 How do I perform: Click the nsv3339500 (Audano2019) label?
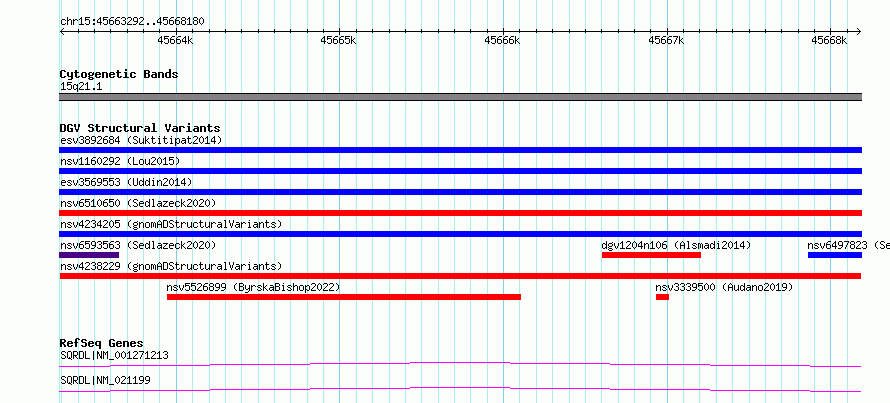coord(724,287)
